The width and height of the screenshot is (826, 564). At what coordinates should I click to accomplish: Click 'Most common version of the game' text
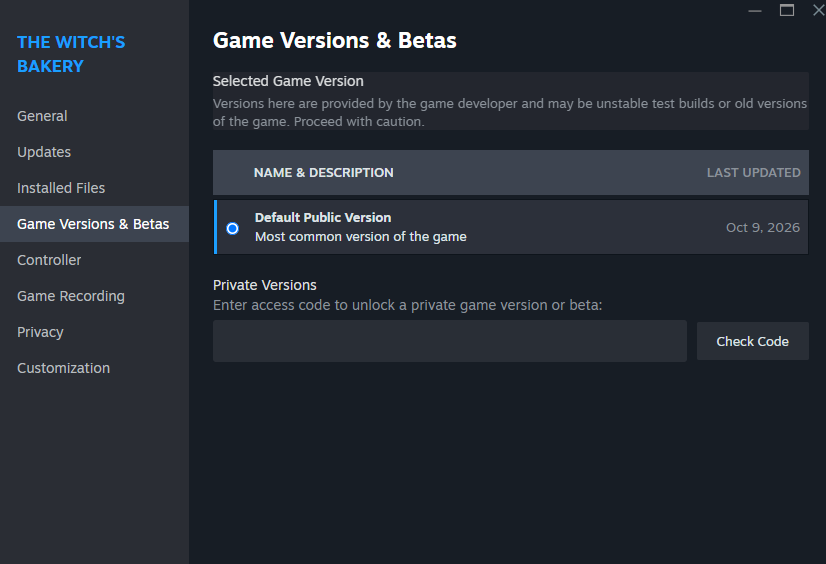click(360, 237)
